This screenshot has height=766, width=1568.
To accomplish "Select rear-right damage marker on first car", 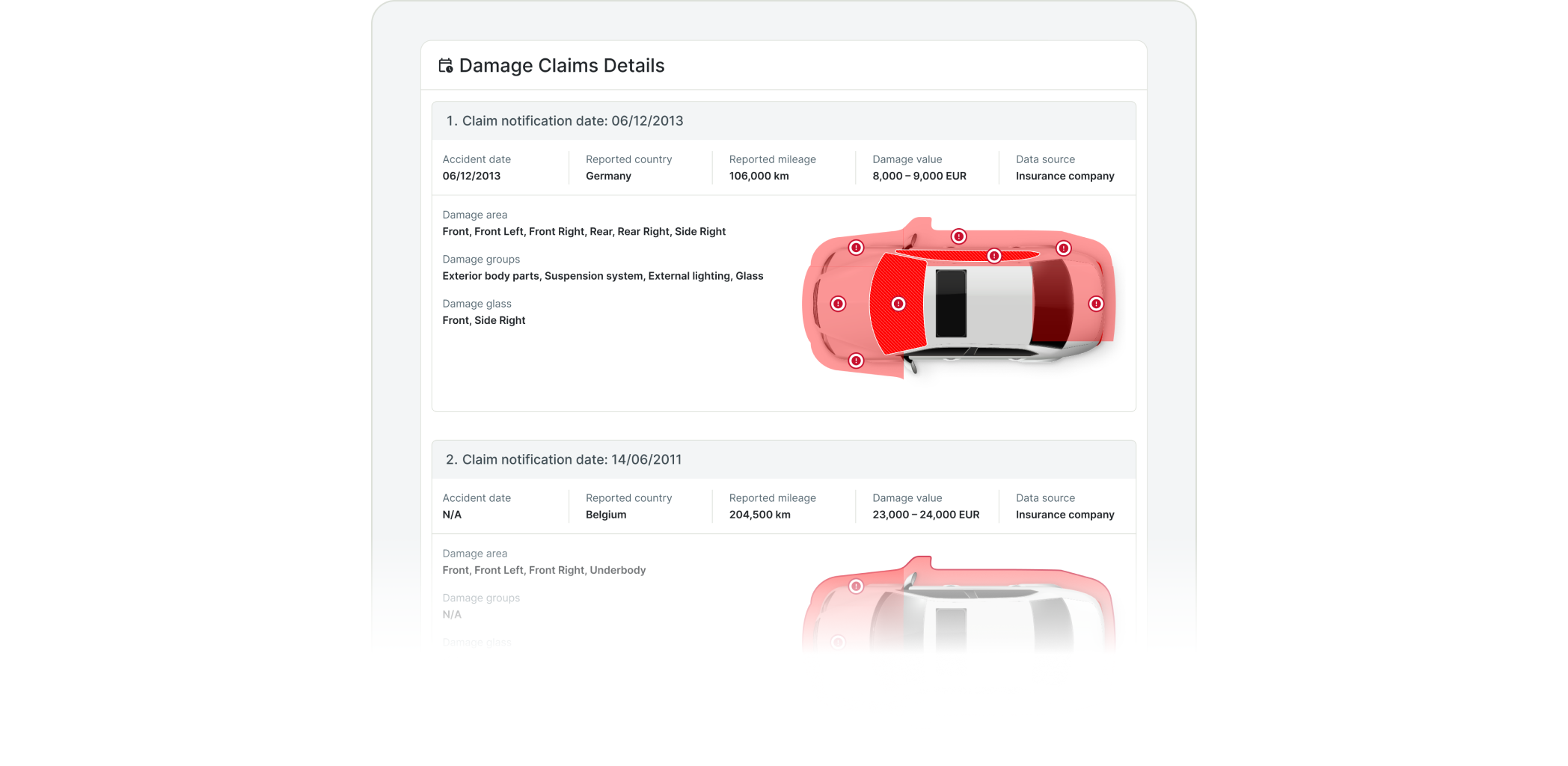I will 1063,248.
